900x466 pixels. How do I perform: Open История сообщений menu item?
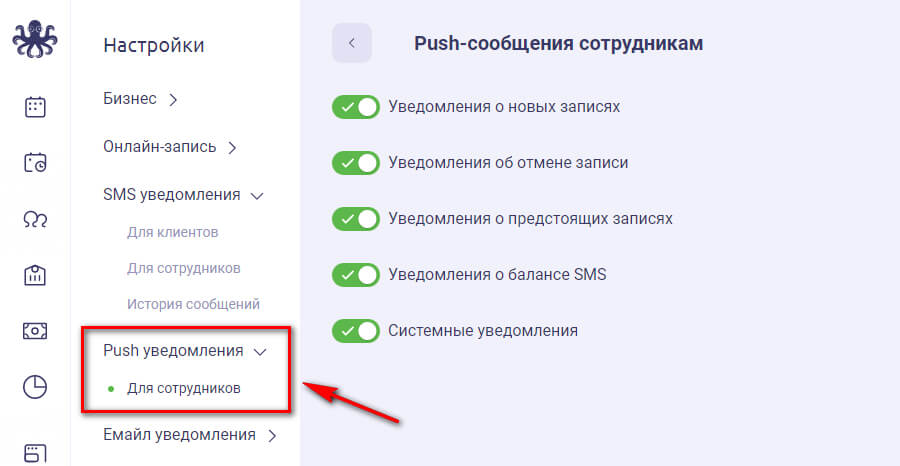coord(193,304)
